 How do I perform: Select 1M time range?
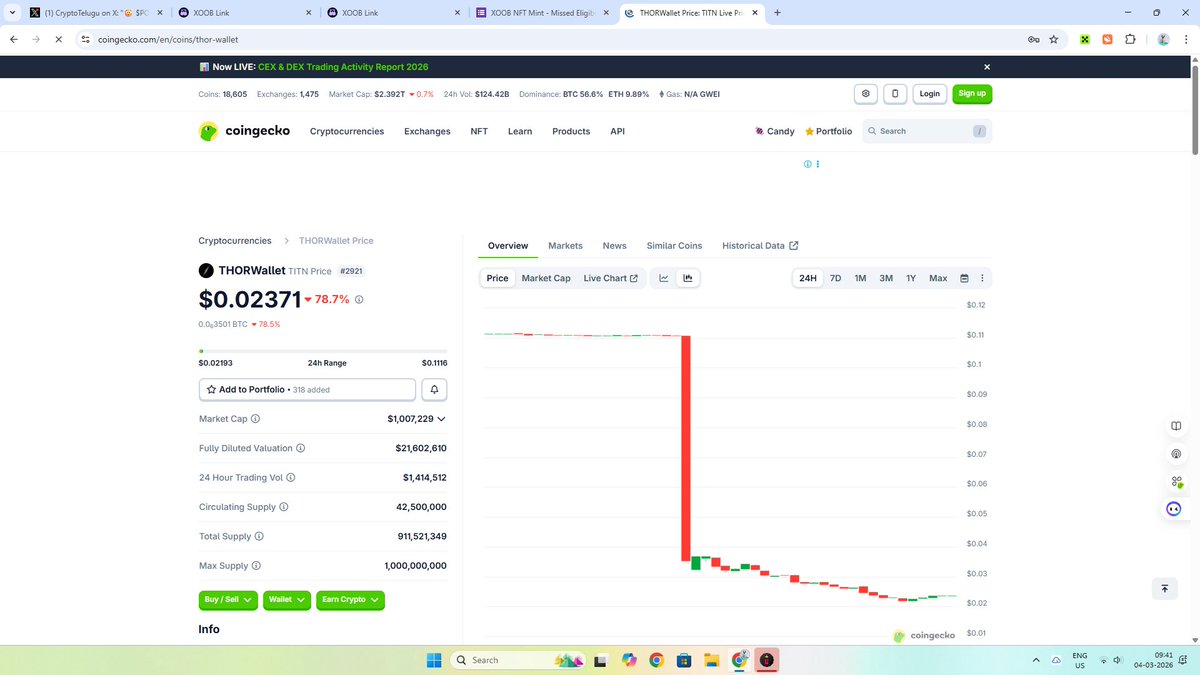pos(860,278)
